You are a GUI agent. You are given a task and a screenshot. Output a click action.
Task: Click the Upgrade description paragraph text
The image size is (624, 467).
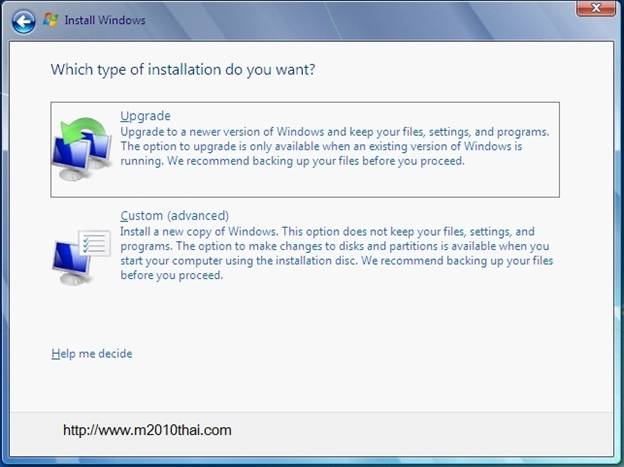[x=335, y=146]
